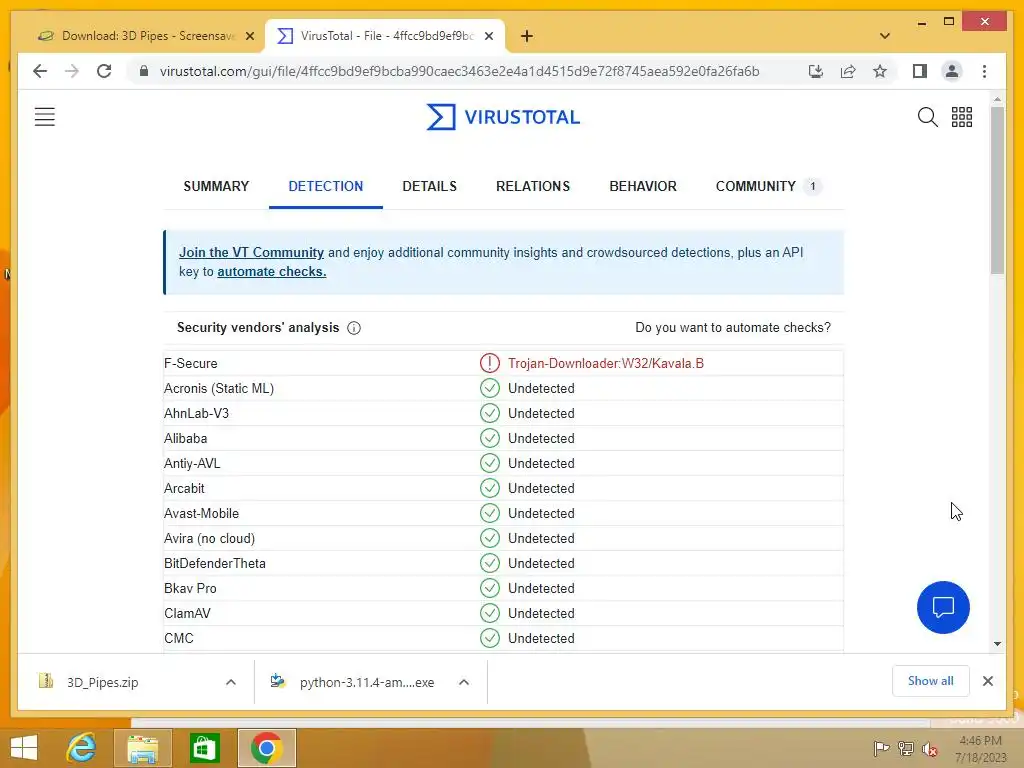Click Do you want to automate checks?
Screen dimensions: 1024x768
pyautogui.click(x=733, y=328)
